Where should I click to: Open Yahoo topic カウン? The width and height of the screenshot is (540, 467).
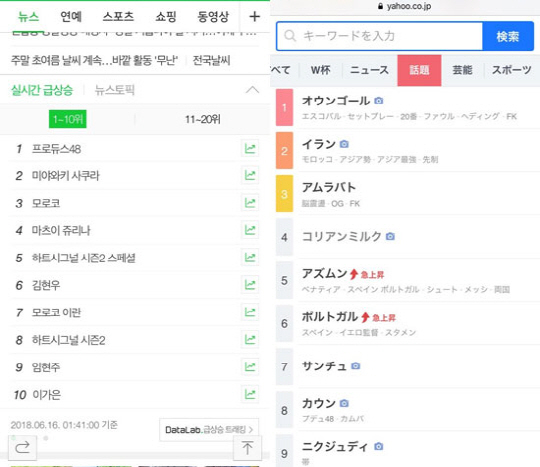pos(319,403)
